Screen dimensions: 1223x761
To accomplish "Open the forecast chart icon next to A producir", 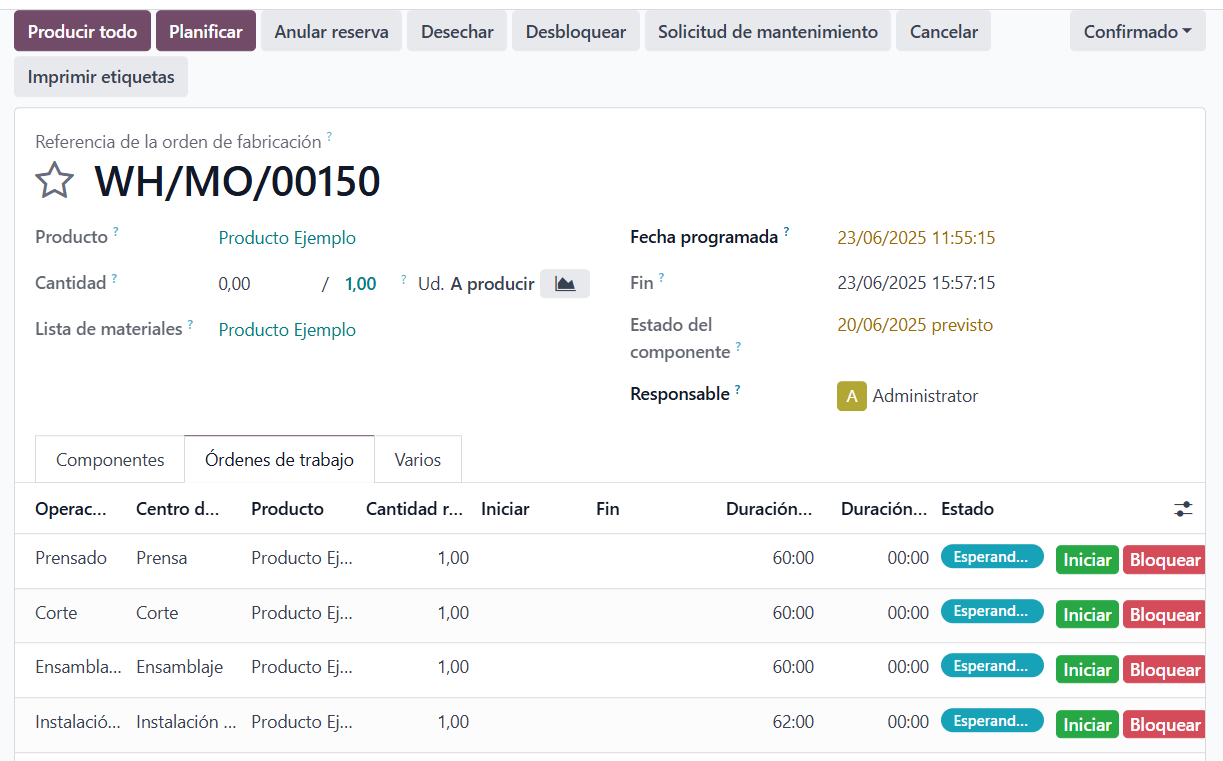I will coord(565,284).
